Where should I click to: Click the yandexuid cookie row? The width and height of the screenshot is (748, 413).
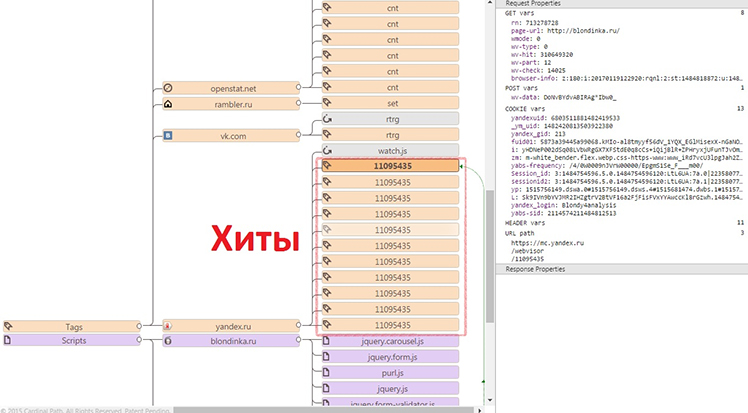point(565,118)
